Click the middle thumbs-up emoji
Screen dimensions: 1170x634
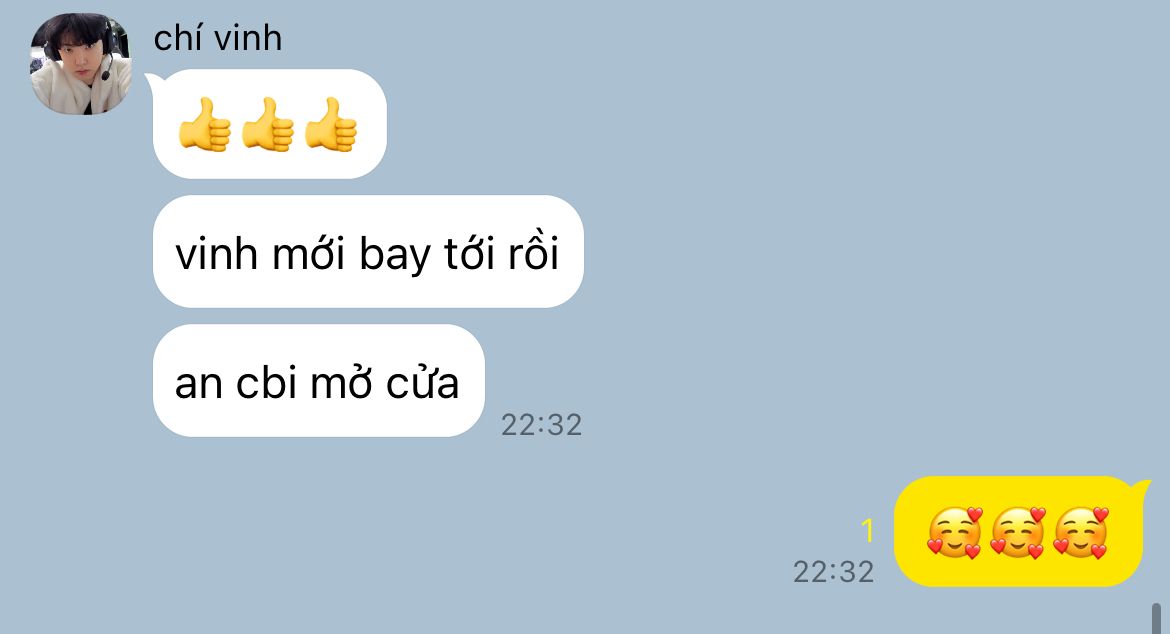[269, 125]
